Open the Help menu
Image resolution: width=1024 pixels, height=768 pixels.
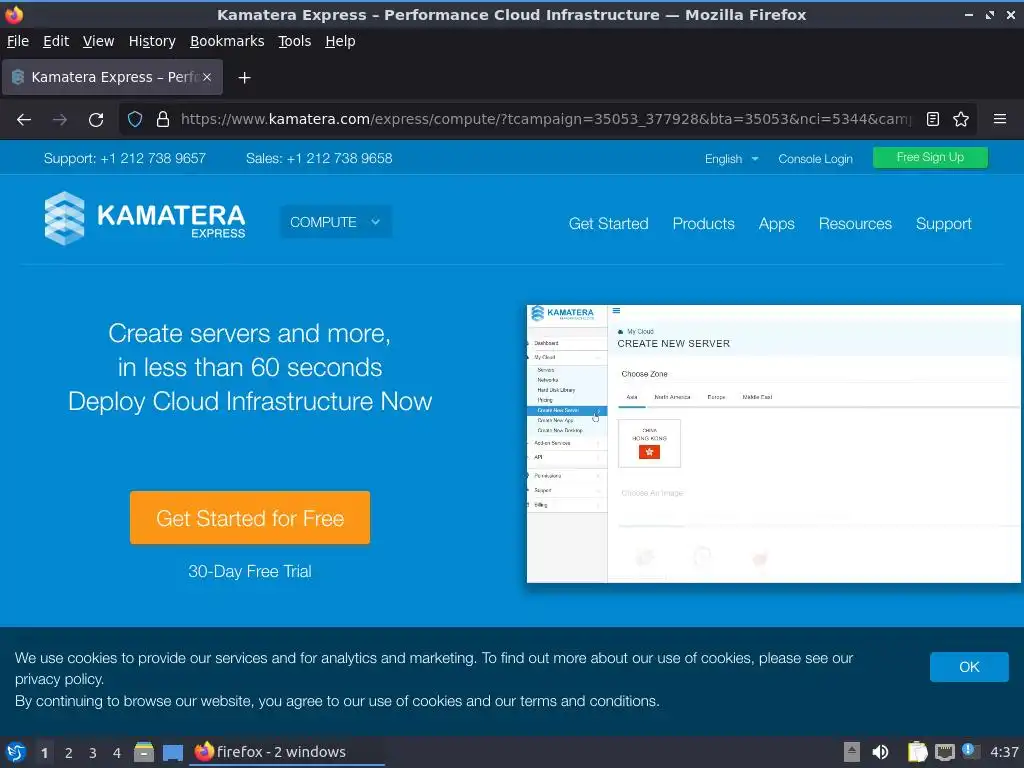click(340, 41)
